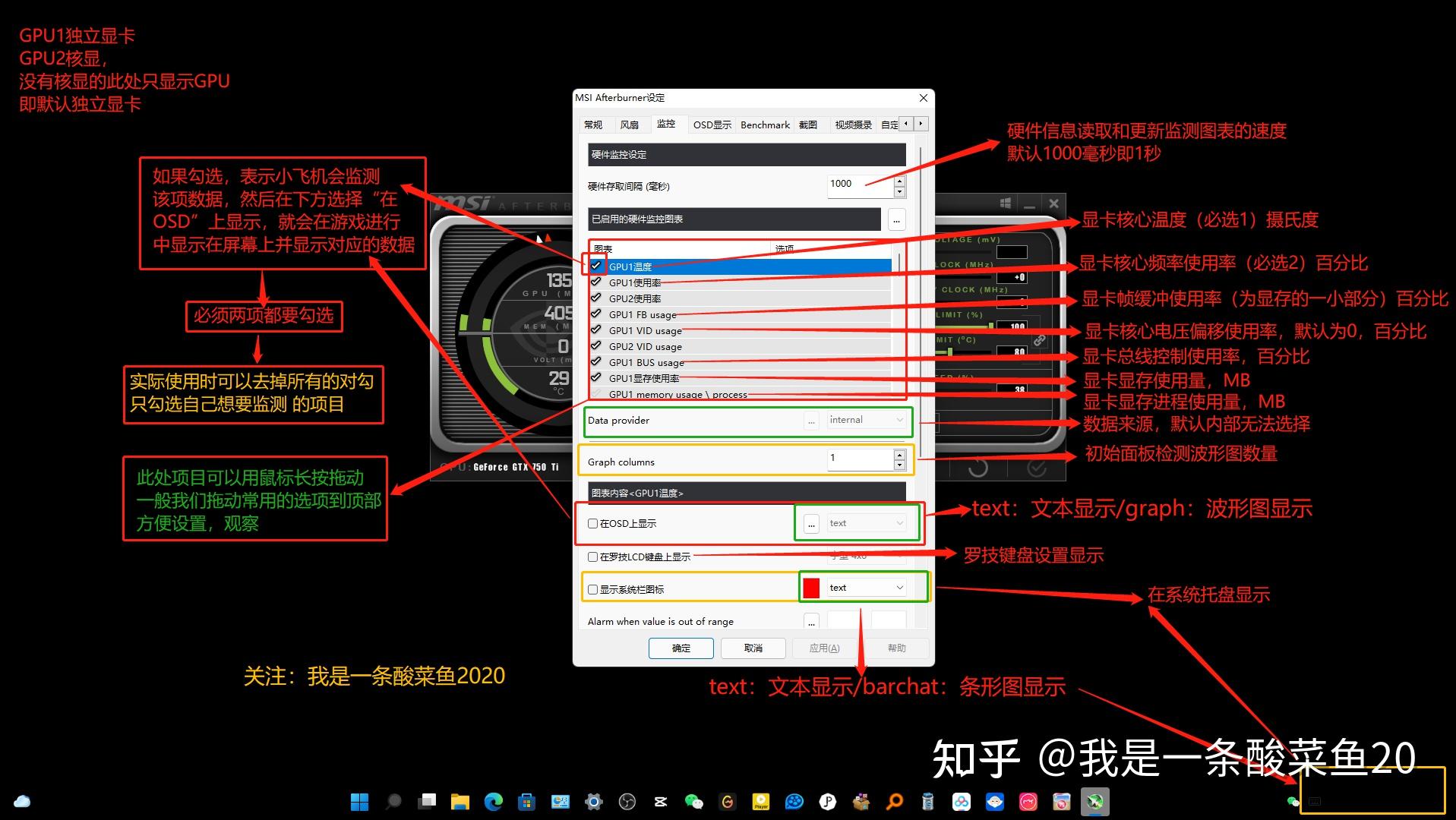Switch to MSI Afterburner taskbar icon
This screenshot has width=1456, height=820.
point(1094,802)
